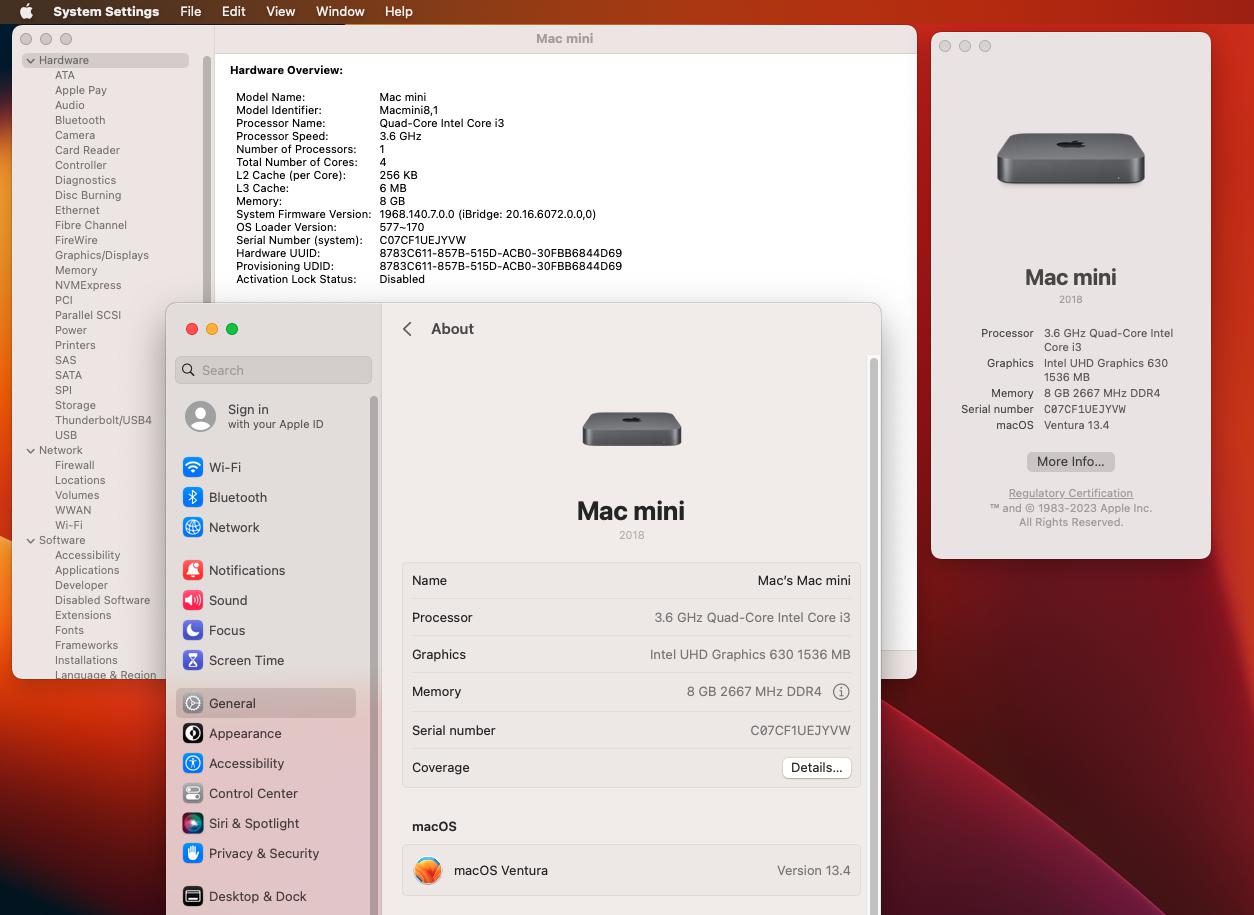Click the About pane scrollbar
Viewport: 1254px width, 915px height.
(873, 635)
